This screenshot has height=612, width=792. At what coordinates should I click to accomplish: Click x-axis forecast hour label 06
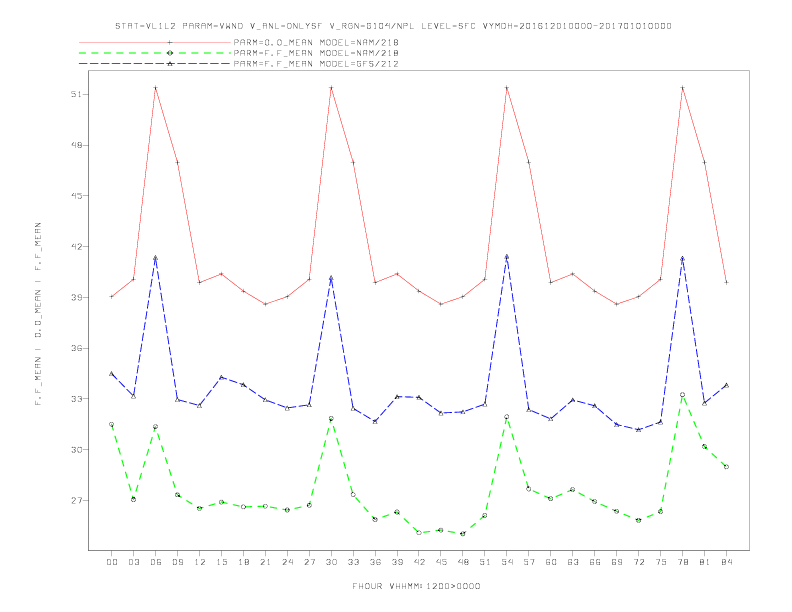(x=156, y=562)
